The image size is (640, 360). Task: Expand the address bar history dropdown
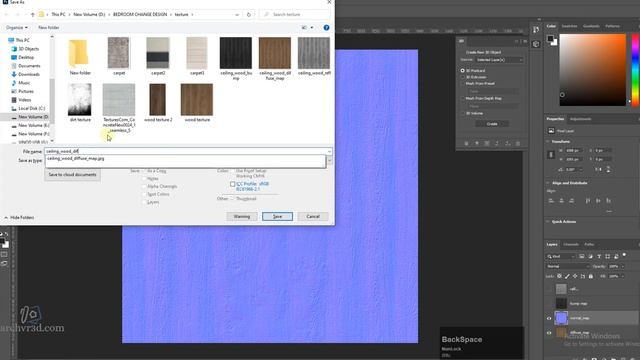237,15
